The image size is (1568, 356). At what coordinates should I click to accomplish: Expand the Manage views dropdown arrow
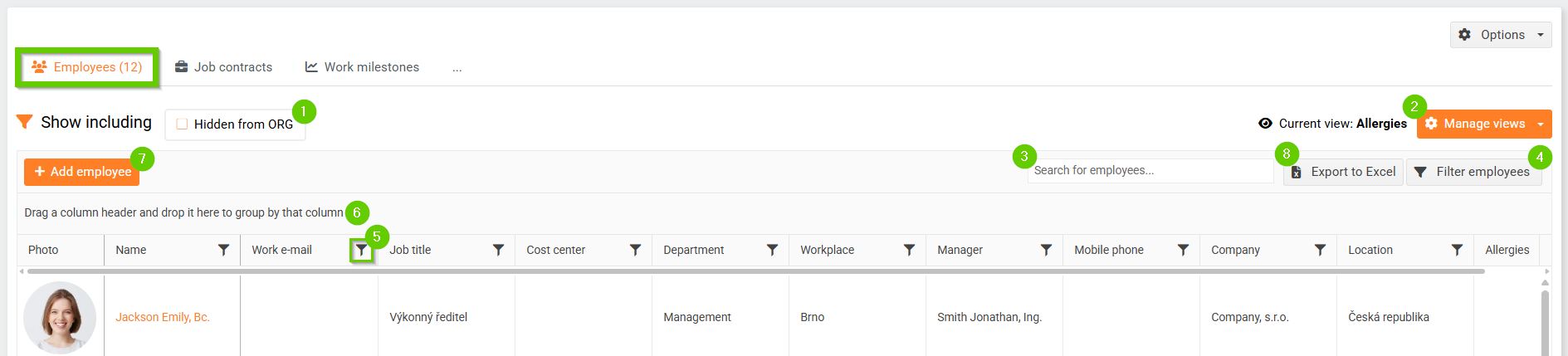1541,124
